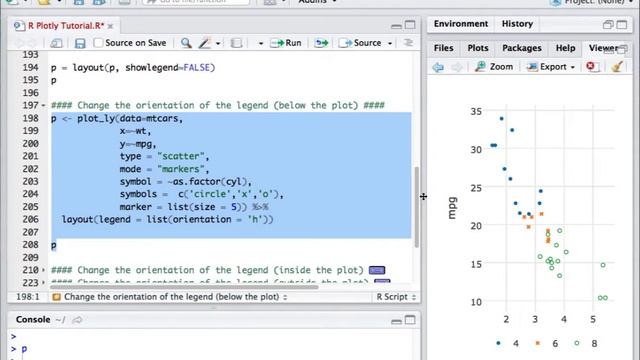640x360 pixels.
Task: Select the Viewer tab
Action: pos(603,48)
